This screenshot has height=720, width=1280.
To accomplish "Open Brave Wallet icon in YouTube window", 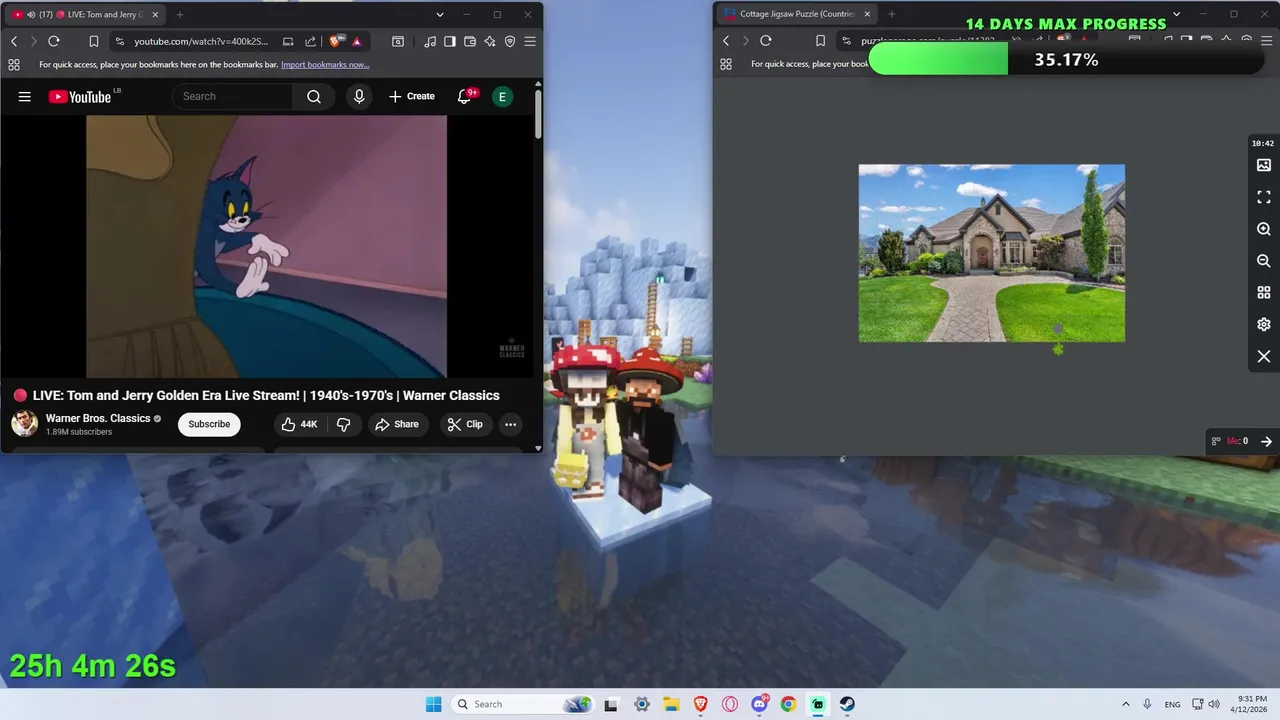I will 470,41.
